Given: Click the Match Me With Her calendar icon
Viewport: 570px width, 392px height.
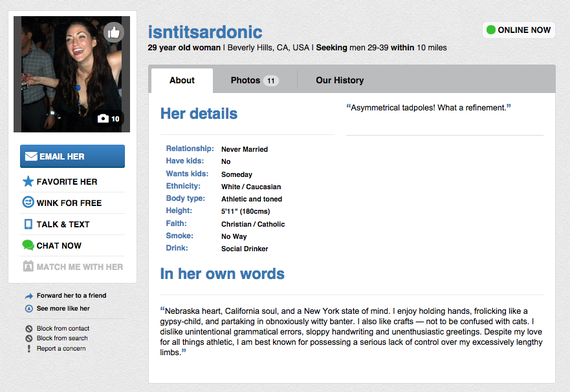Looking at the screenshot, I should (x=28, y=266).
